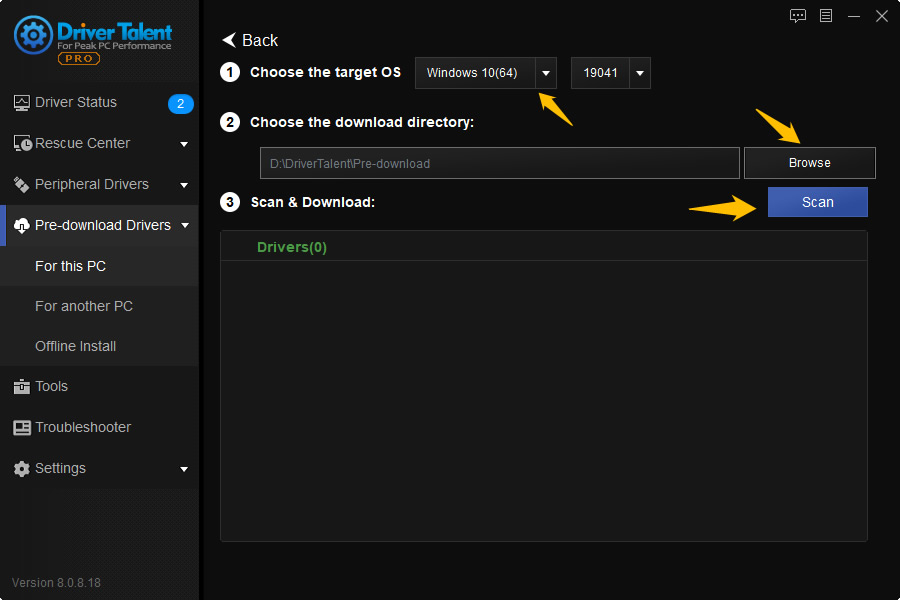Open the main menu list icon
This screenshot has width=900, height=600.
[x=826, y=16]
